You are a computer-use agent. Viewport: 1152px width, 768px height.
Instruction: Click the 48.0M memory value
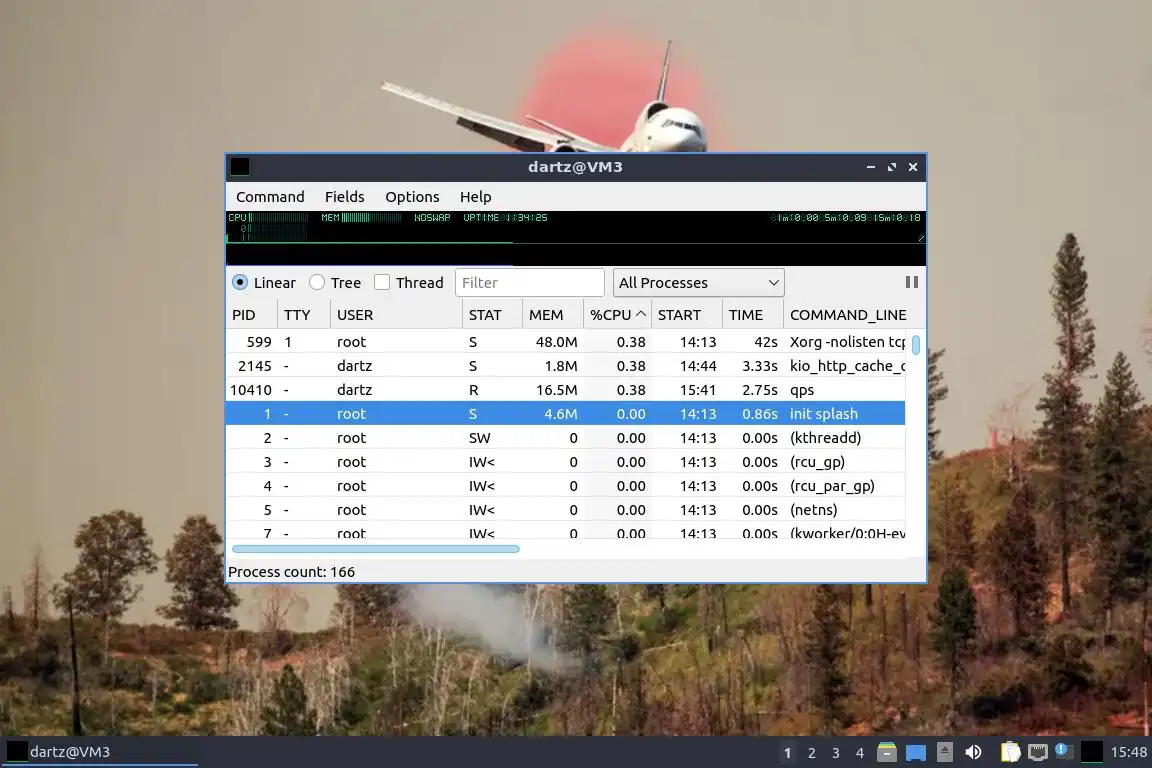click(x=556, y=342)
